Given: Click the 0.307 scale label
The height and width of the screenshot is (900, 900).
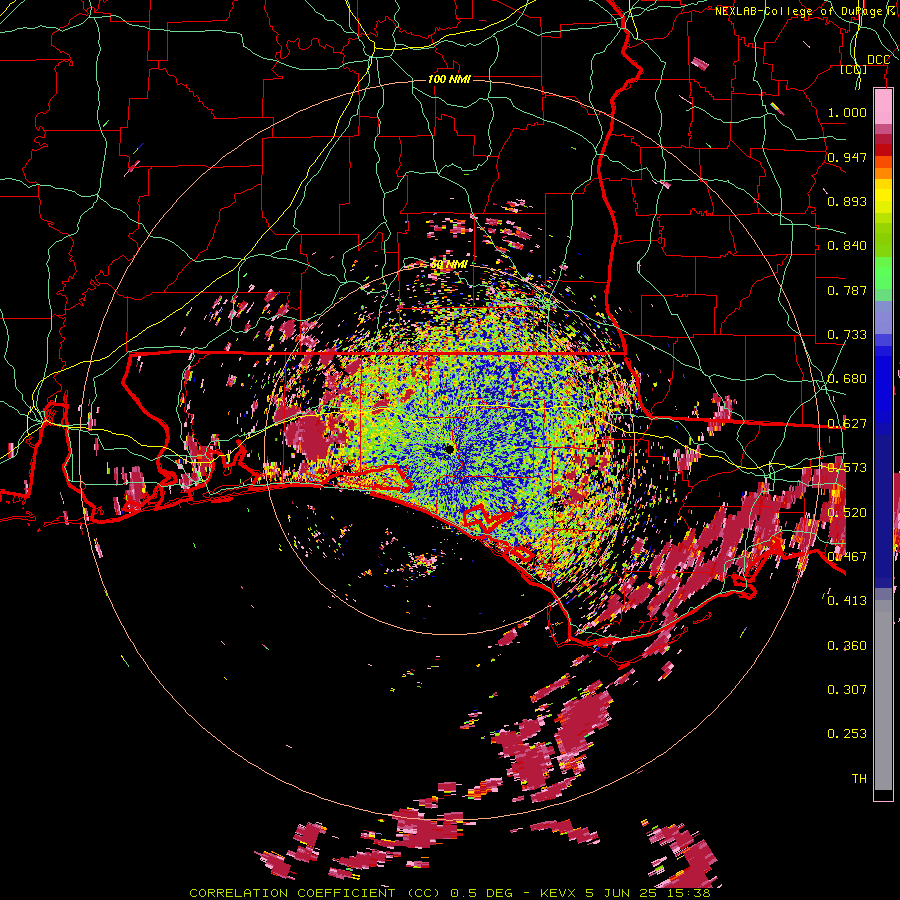Looking at the screenshot, I should [x=847, y=689].
